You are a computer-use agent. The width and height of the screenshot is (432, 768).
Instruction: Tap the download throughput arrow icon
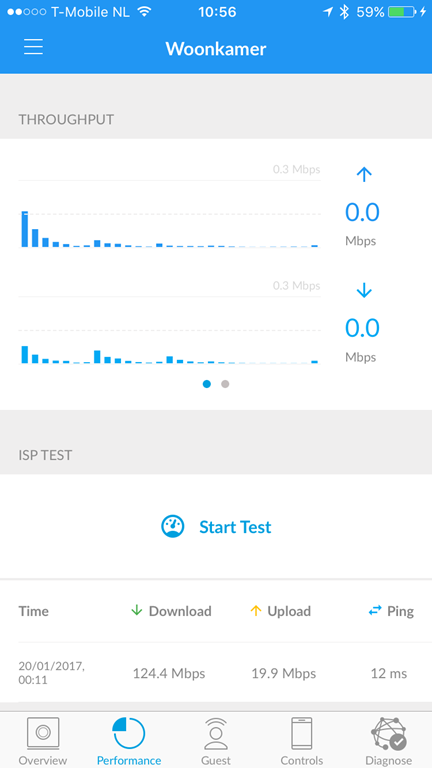point(364,291)
